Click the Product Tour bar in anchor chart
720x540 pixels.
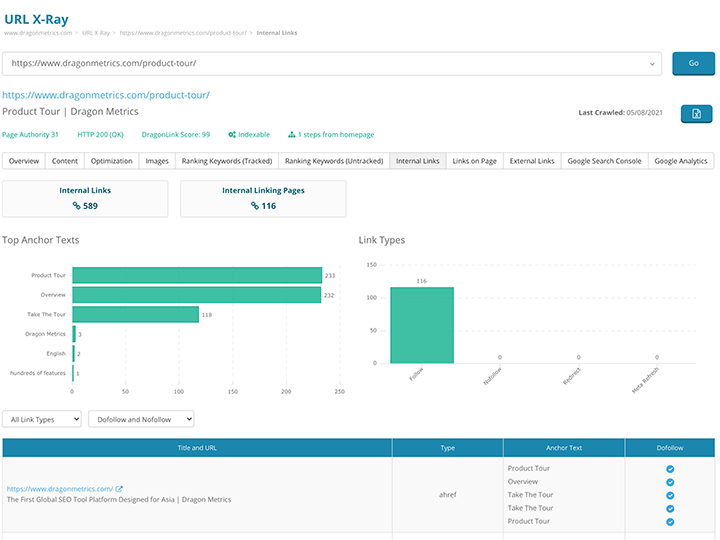coord(197,275)
